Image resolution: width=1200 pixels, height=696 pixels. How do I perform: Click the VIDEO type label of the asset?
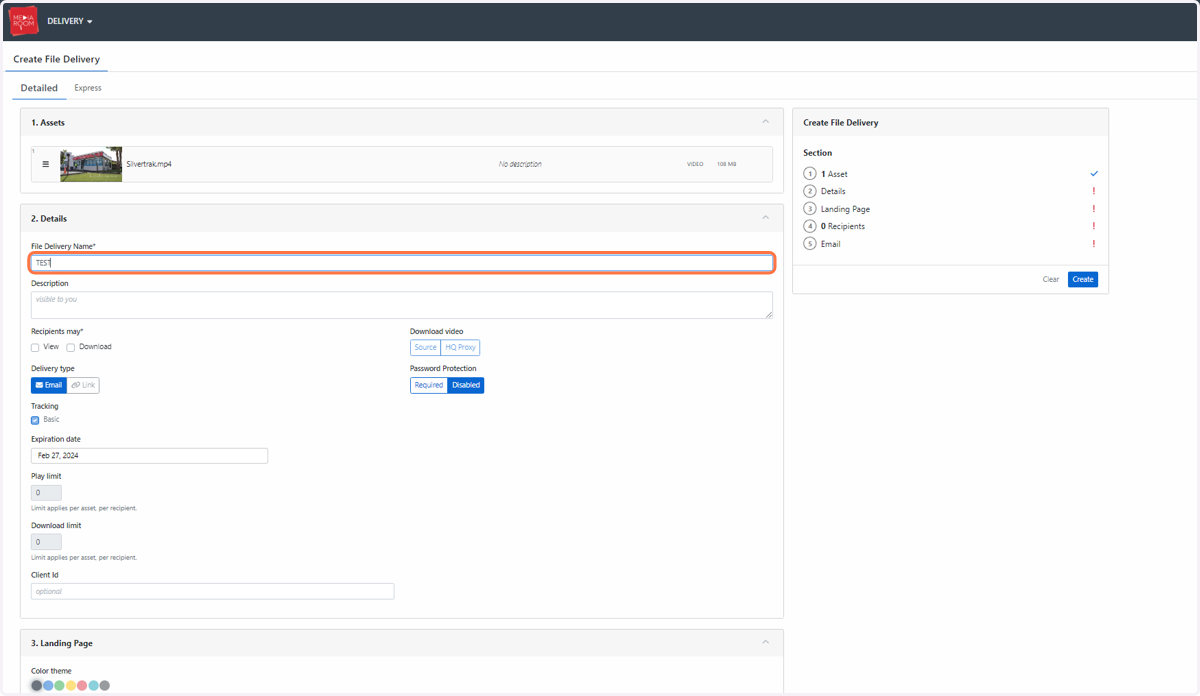click(695, 164)
